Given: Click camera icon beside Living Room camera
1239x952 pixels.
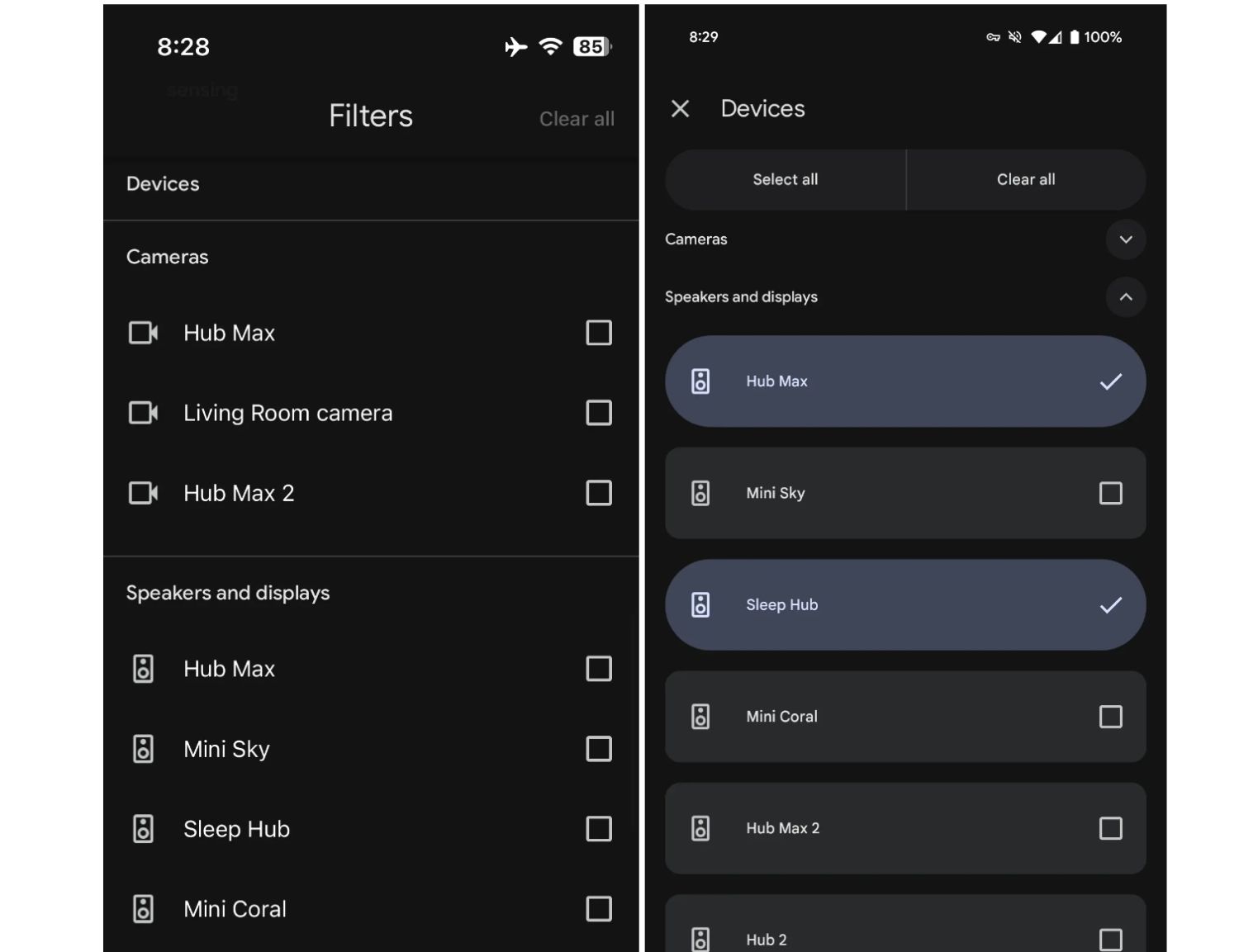Looking at the screenshot, I should (x=143, y=413).
